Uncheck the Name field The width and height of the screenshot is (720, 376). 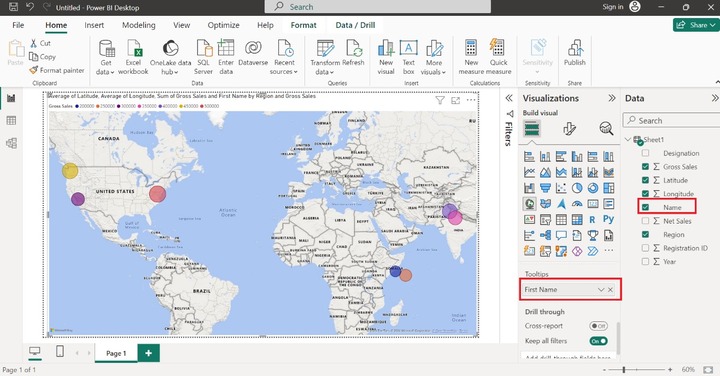645,207
